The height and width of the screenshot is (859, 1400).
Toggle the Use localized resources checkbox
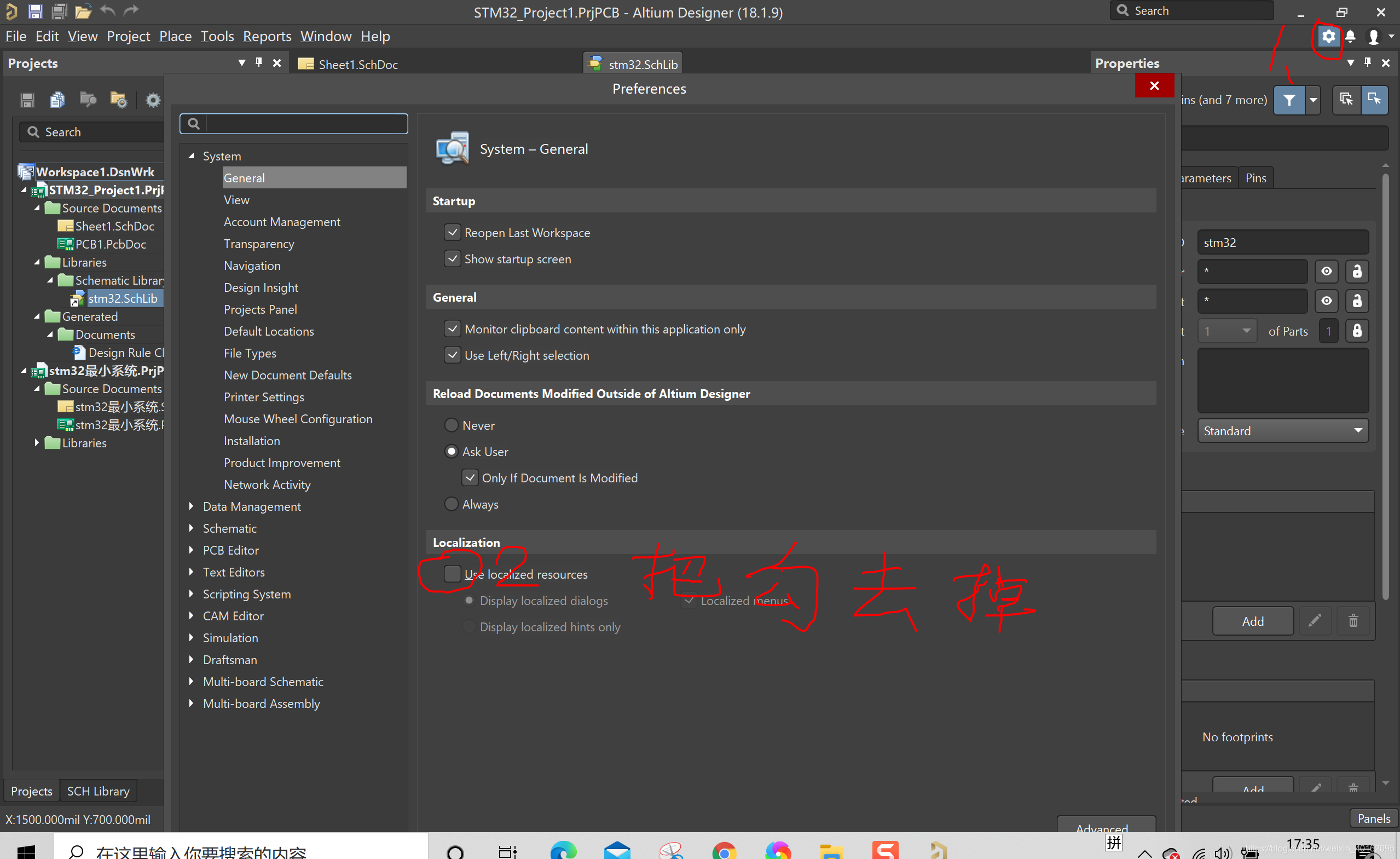[452, 573]
